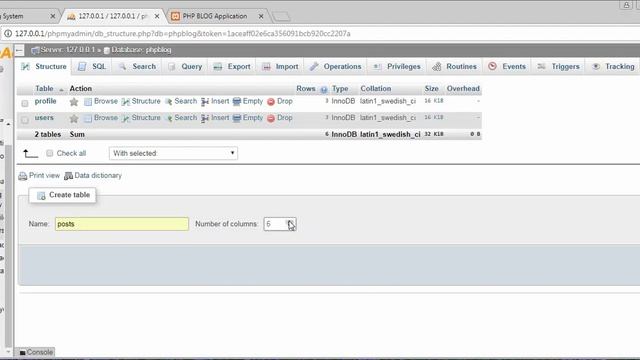Click Number of columns stepper arrows

(291, 224)
